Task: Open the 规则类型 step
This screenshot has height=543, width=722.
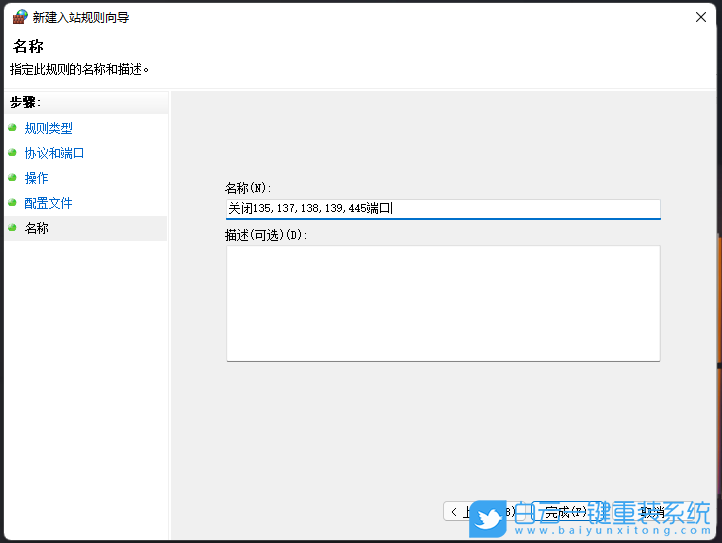Action: 48,128
